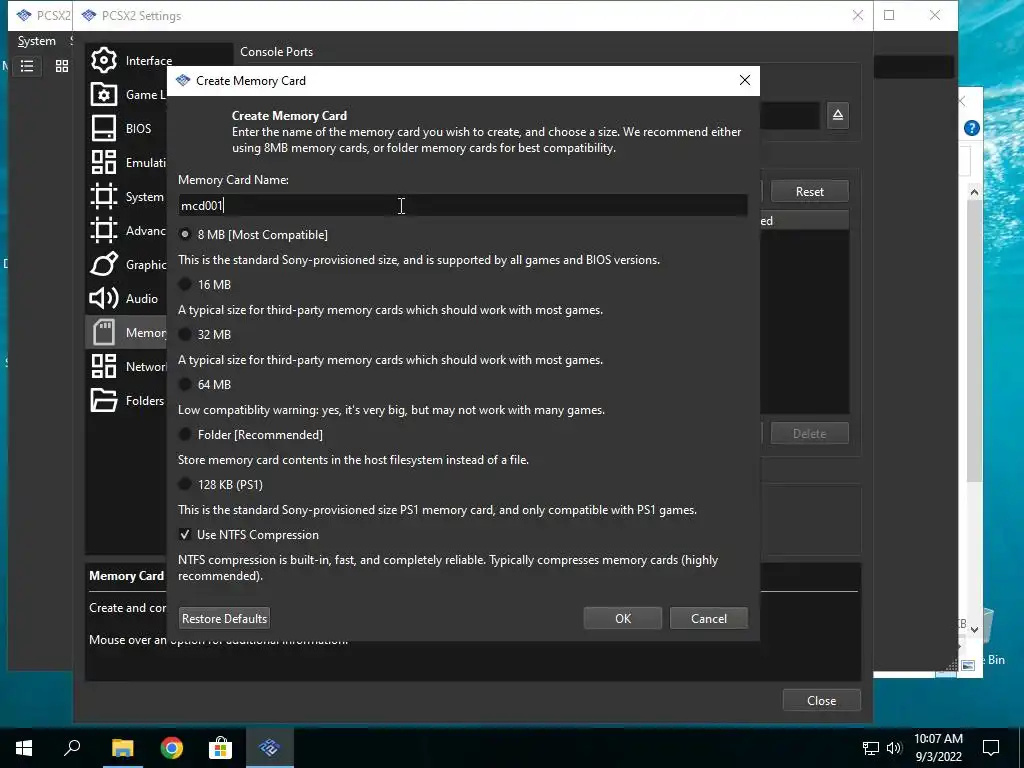Open the Windows Start menu
This screenshot has height=768, width=1024.
(x=24, y=748)
